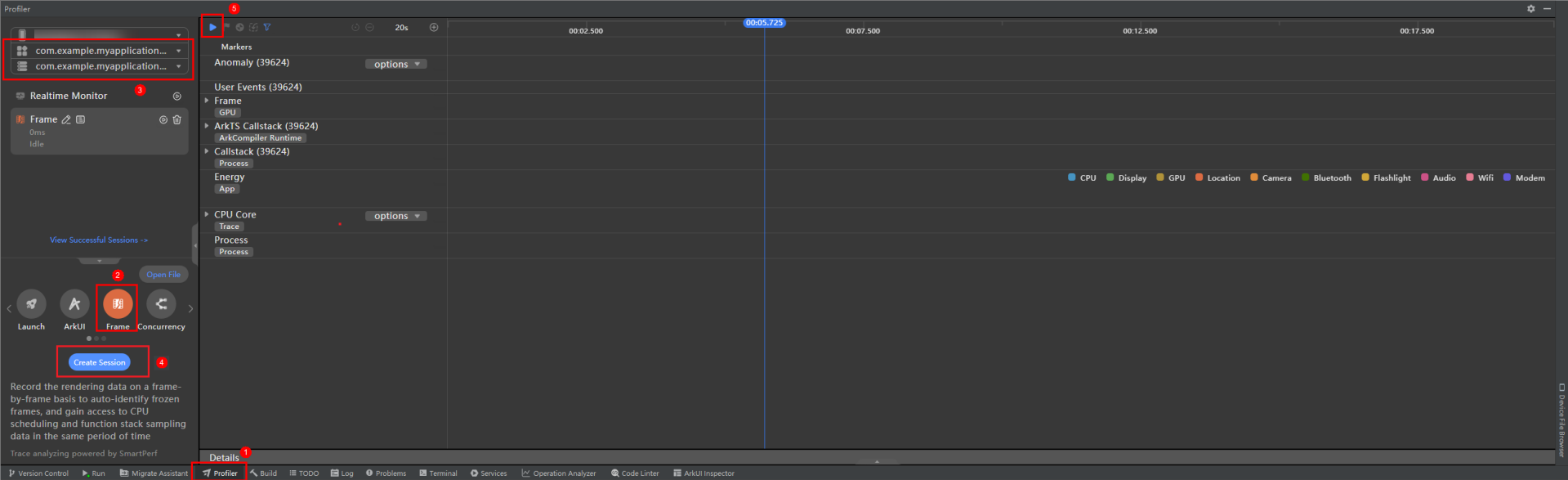
Task: Switch to the Profiler tool tab
Action: [220, 473]
